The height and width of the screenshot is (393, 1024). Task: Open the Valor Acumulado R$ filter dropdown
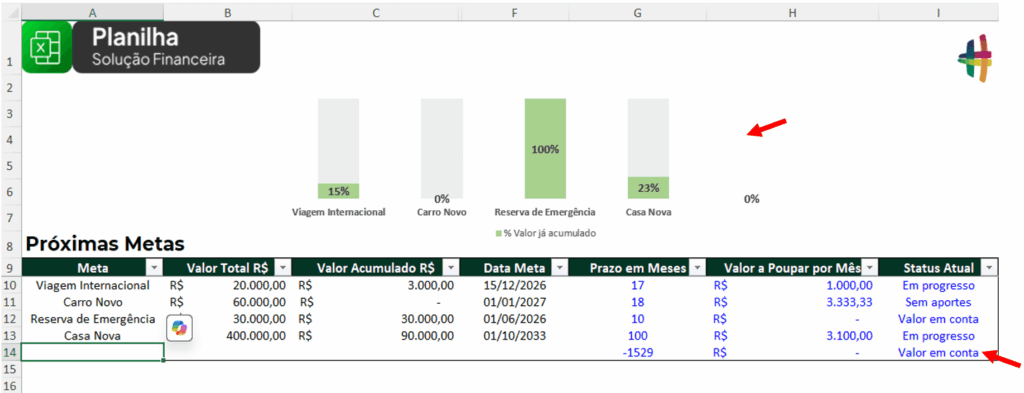(x=451, y=268)
